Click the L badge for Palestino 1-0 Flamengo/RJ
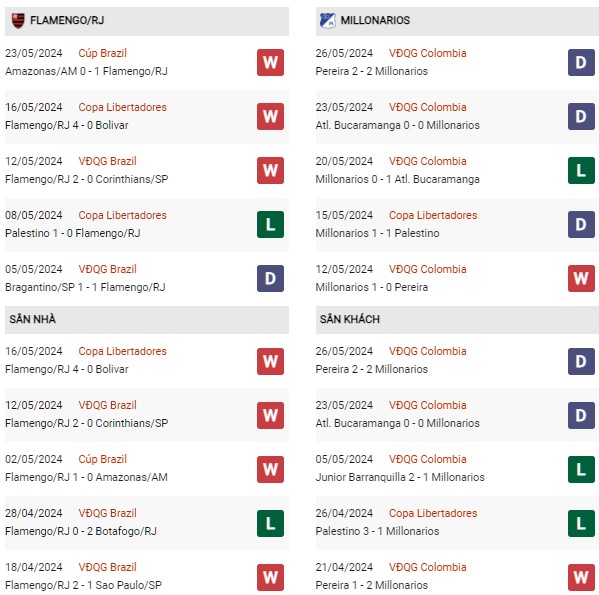The width and height of the screenshot is (599, 595). [x=270, y=225]
